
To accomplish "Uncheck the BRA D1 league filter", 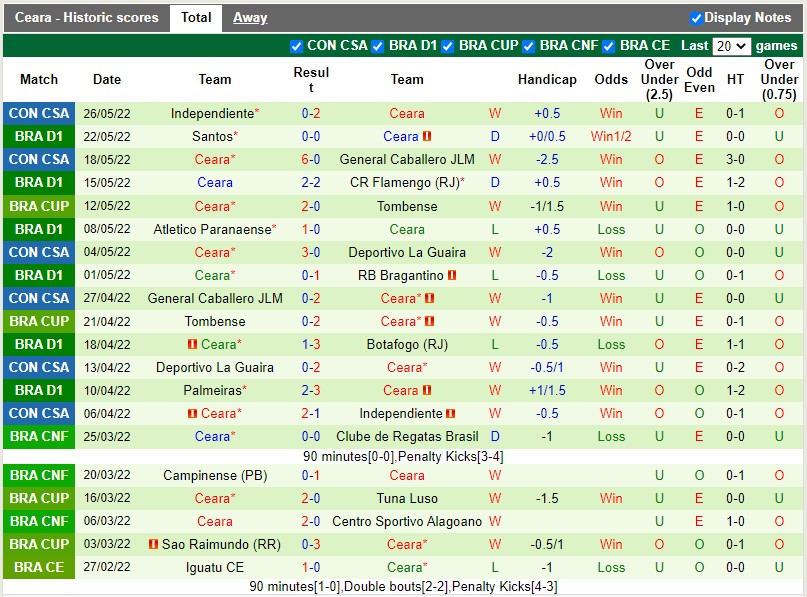I will pyautogui.click(x=378, y=47).
